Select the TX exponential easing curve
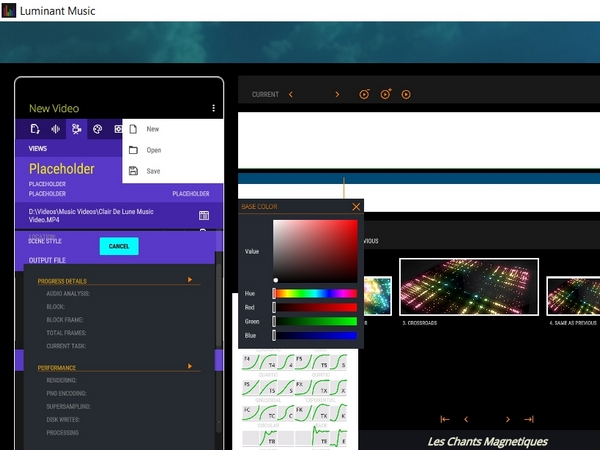Screen dimensions: 600x450 [x=321, y=388]
